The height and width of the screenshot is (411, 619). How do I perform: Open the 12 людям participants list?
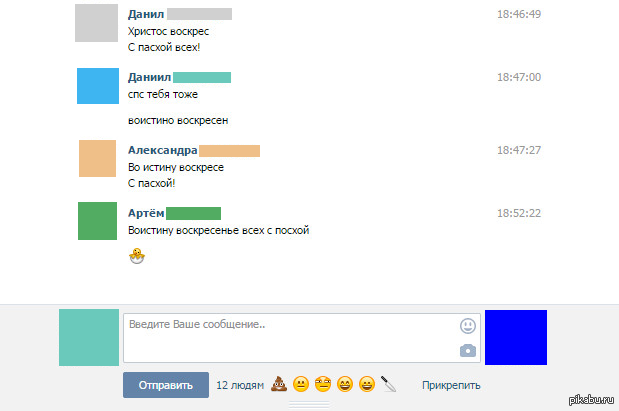[x=240, y=385]
